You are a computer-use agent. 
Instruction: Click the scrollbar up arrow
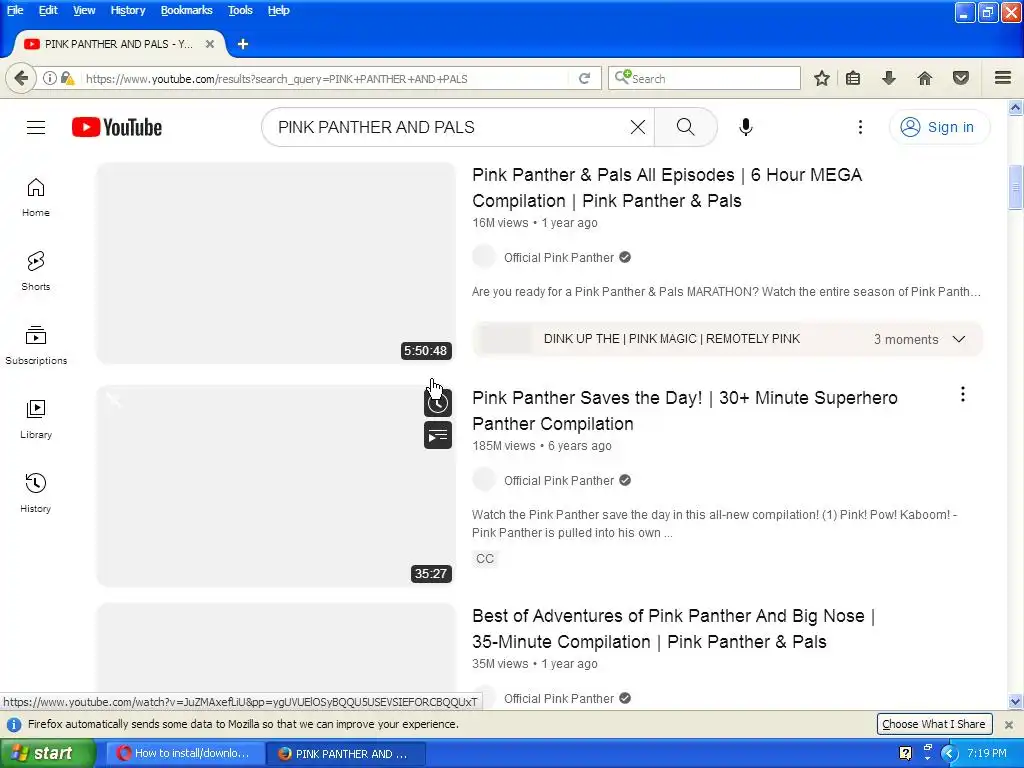click(1016, 107)
